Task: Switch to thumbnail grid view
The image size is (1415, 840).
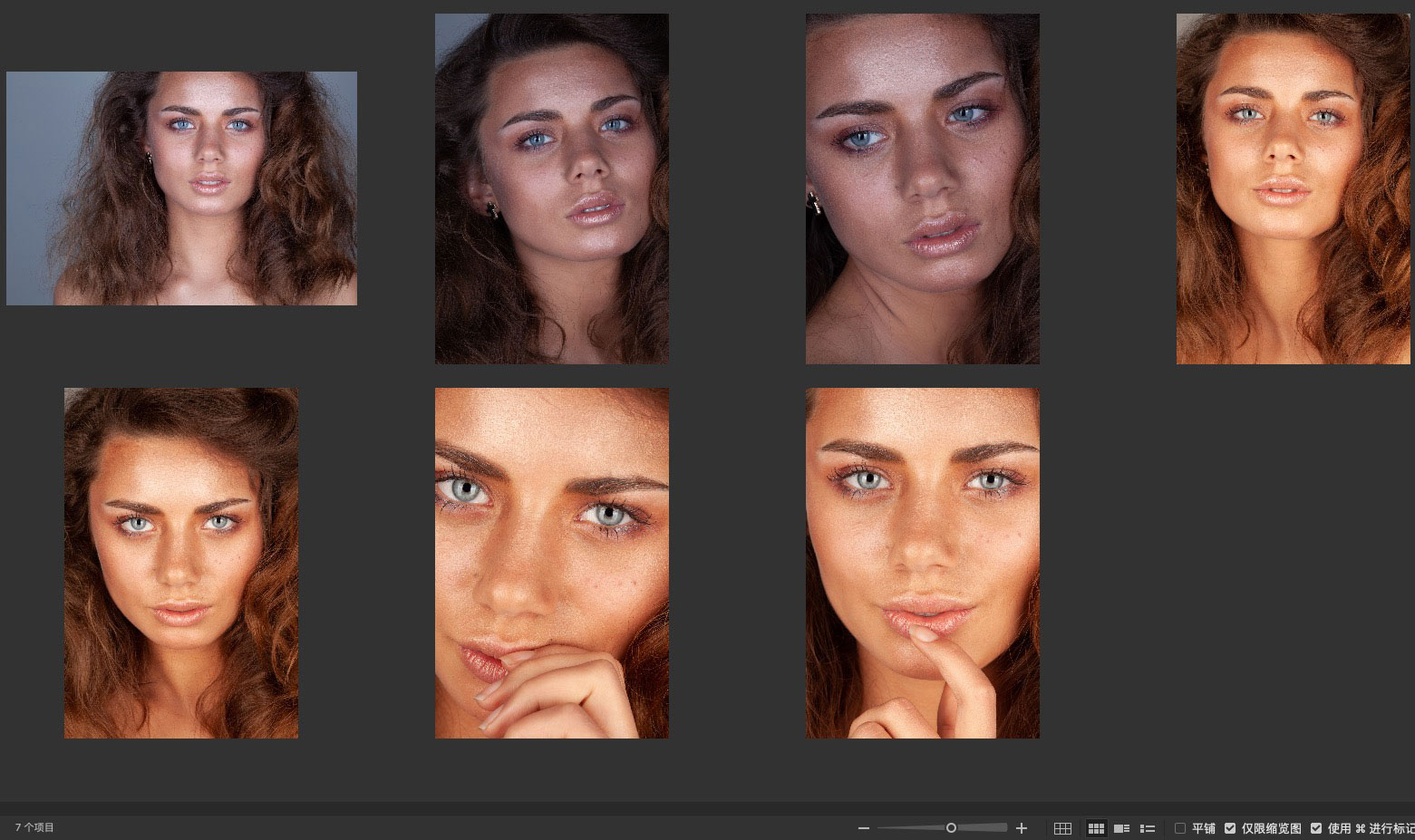Action: tap(1096, 828)
